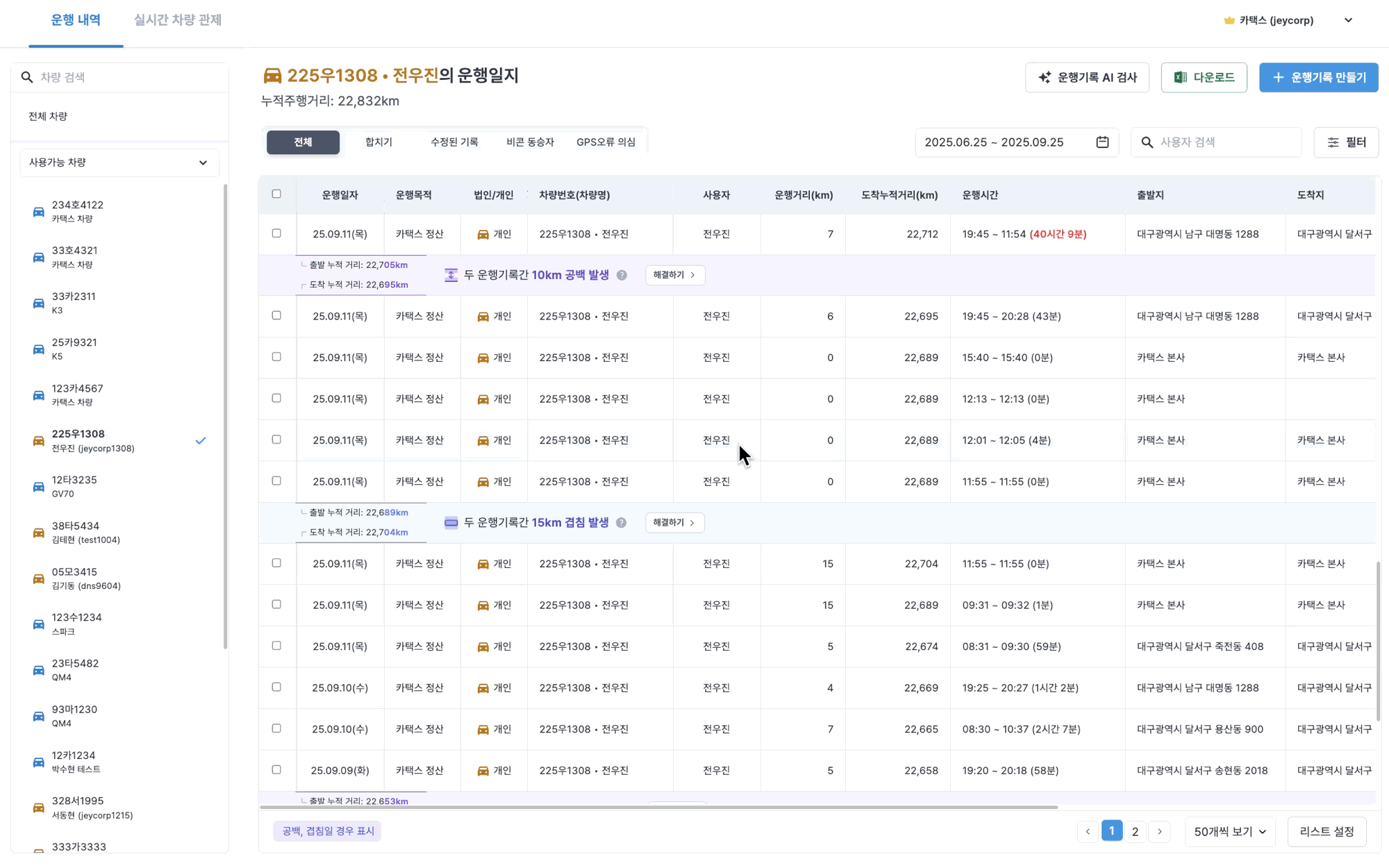The height and width of the screenshot is (868, 1389).
Task: Click the filter sliders icon on 필터
Action: click(x=1333, y=142)
